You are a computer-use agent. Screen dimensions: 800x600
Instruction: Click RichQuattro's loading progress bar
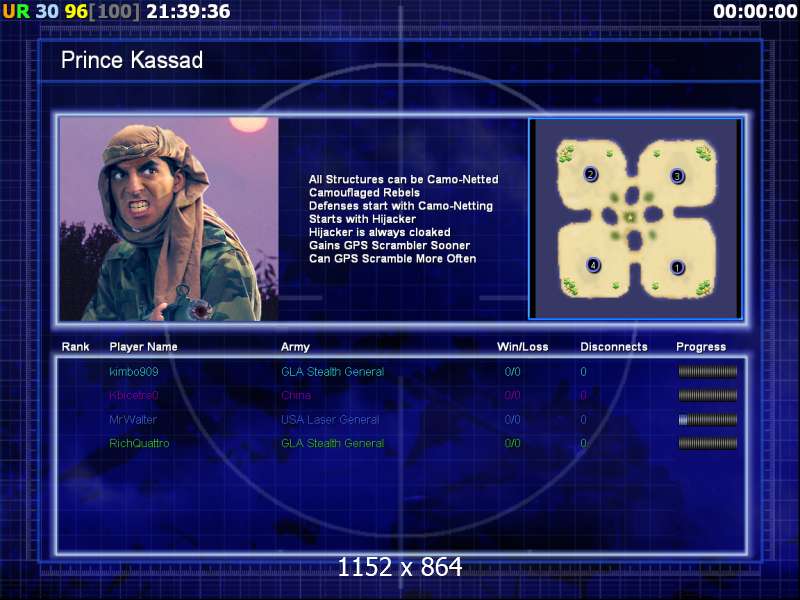point(708,443)
